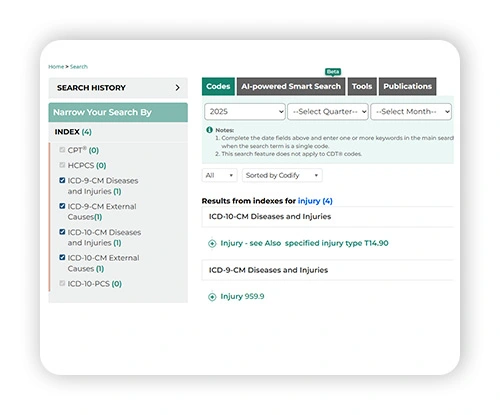The width and height of the screenshot is (500, 415).
Task: Expand the Injury 959.9 plus icon
Action: pyautogui.click(x=212, y=297)
